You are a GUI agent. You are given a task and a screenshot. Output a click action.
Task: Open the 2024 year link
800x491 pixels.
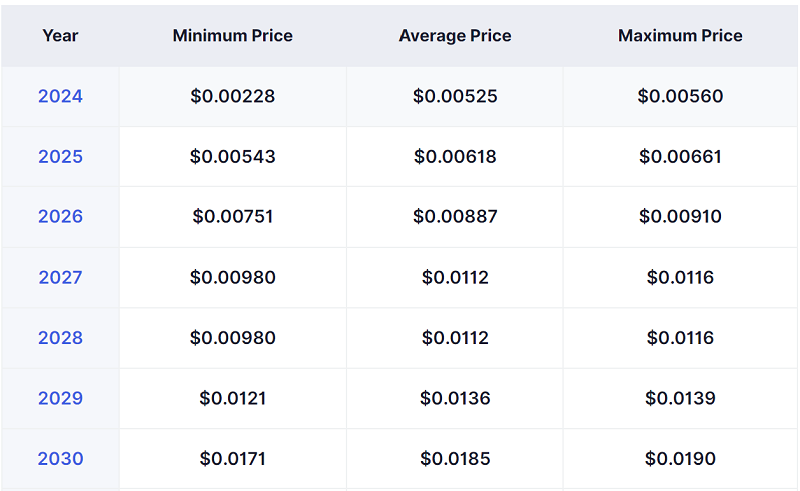click(x=60, y=96)
